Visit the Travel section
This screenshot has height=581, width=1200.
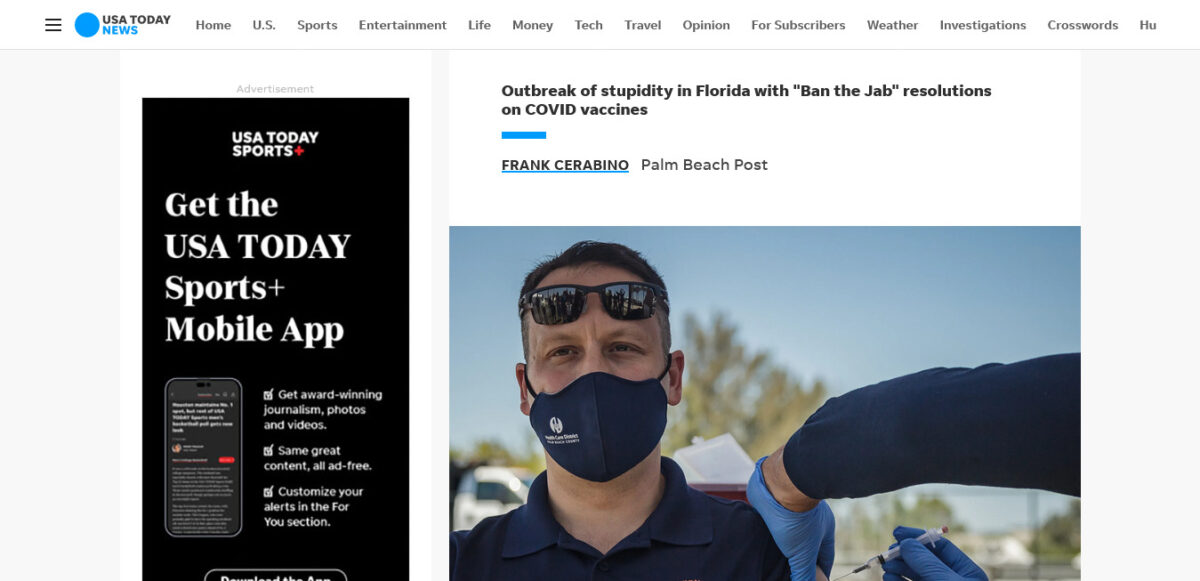point(643,25)
